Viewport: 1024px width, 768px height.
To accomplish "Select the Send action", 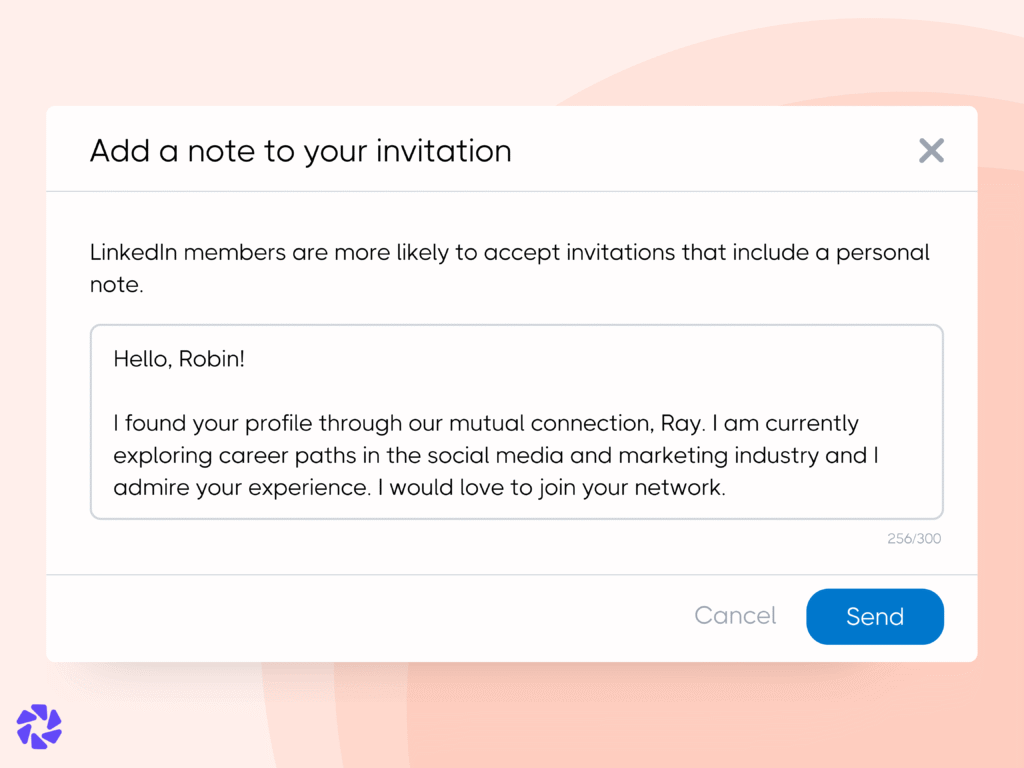I will [x=874, y=616].
